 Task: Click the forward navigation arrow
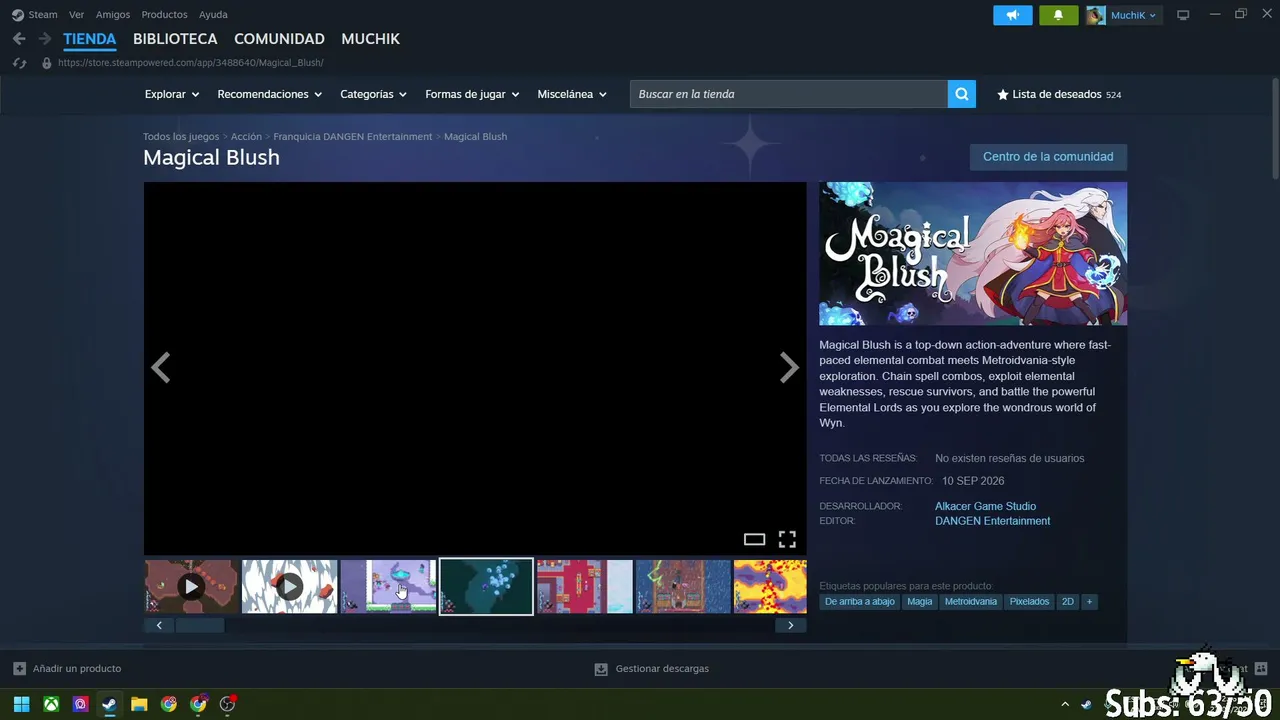point(45,39)
